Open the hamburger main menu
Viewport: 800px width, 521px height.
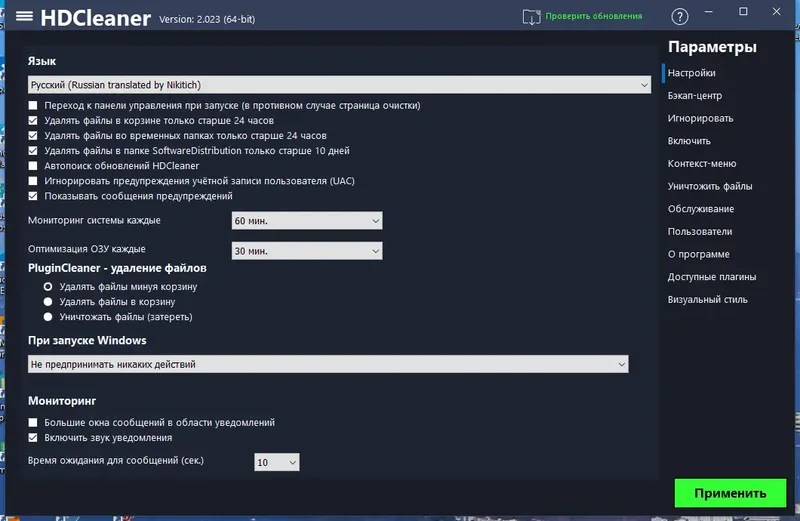point(24,17)
